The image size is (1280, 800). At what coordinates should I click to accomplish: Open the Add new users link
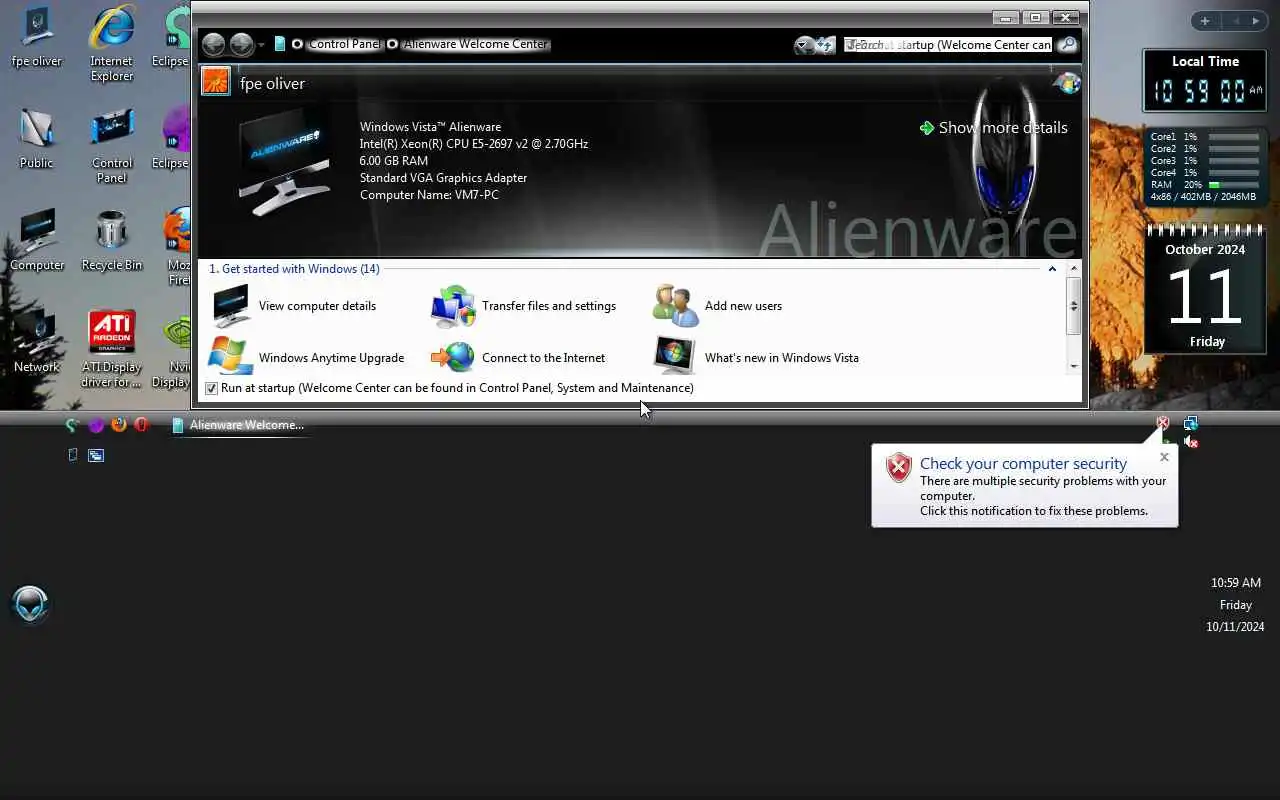click(743, 306)
